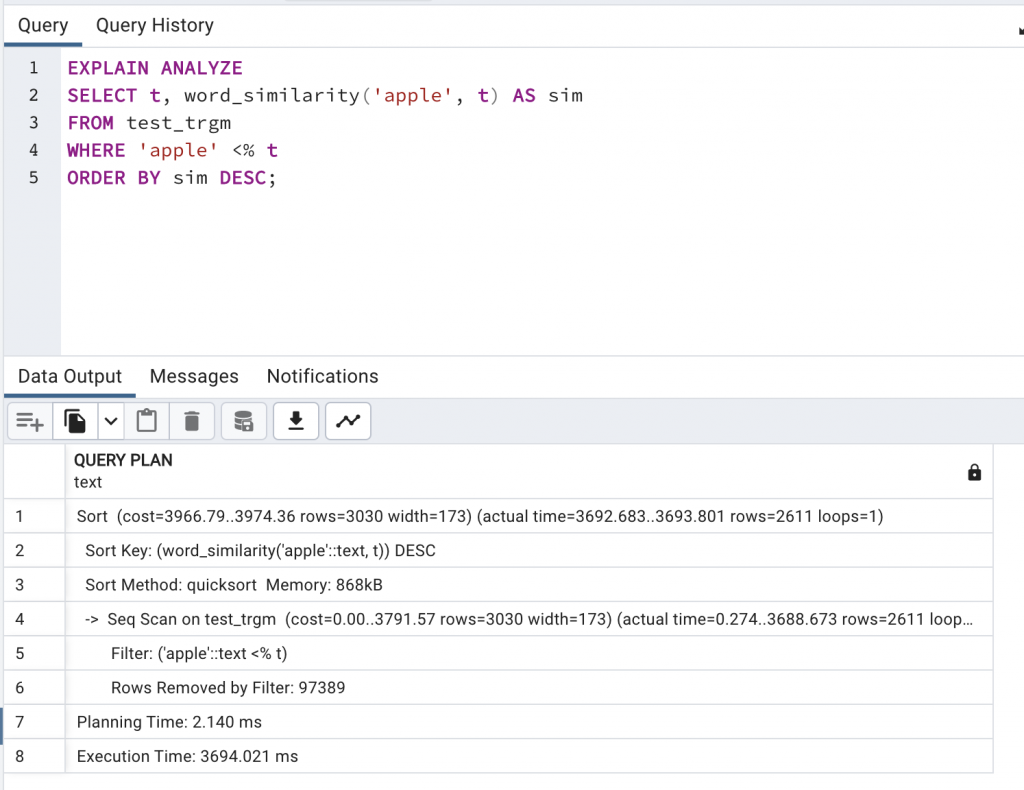The image size is (1024, 790).
Task: Open the copy options dropdown arrow
Action: pyautogui.click(x=111, y=422)
